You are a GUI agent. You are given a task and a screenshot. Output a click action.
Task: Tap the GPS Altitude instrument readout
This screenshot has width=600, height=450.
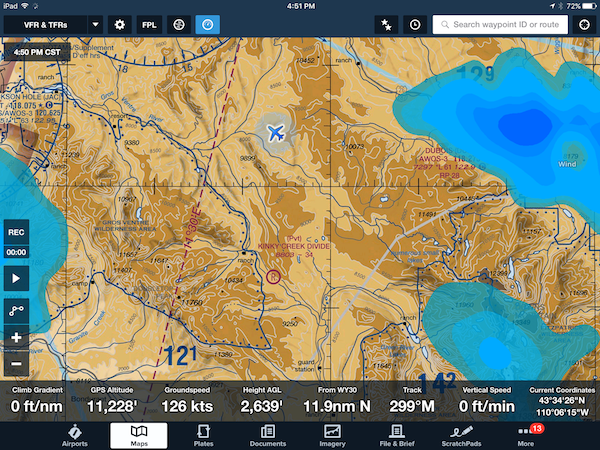pyautogui.click(x=112, y=401)
